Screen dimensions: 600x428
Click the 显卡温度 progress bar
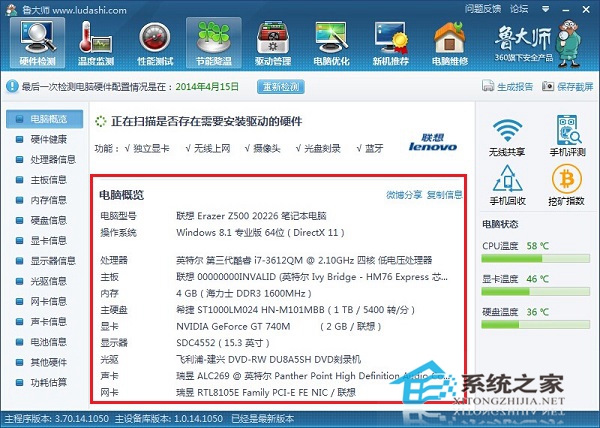coord(535,292)
